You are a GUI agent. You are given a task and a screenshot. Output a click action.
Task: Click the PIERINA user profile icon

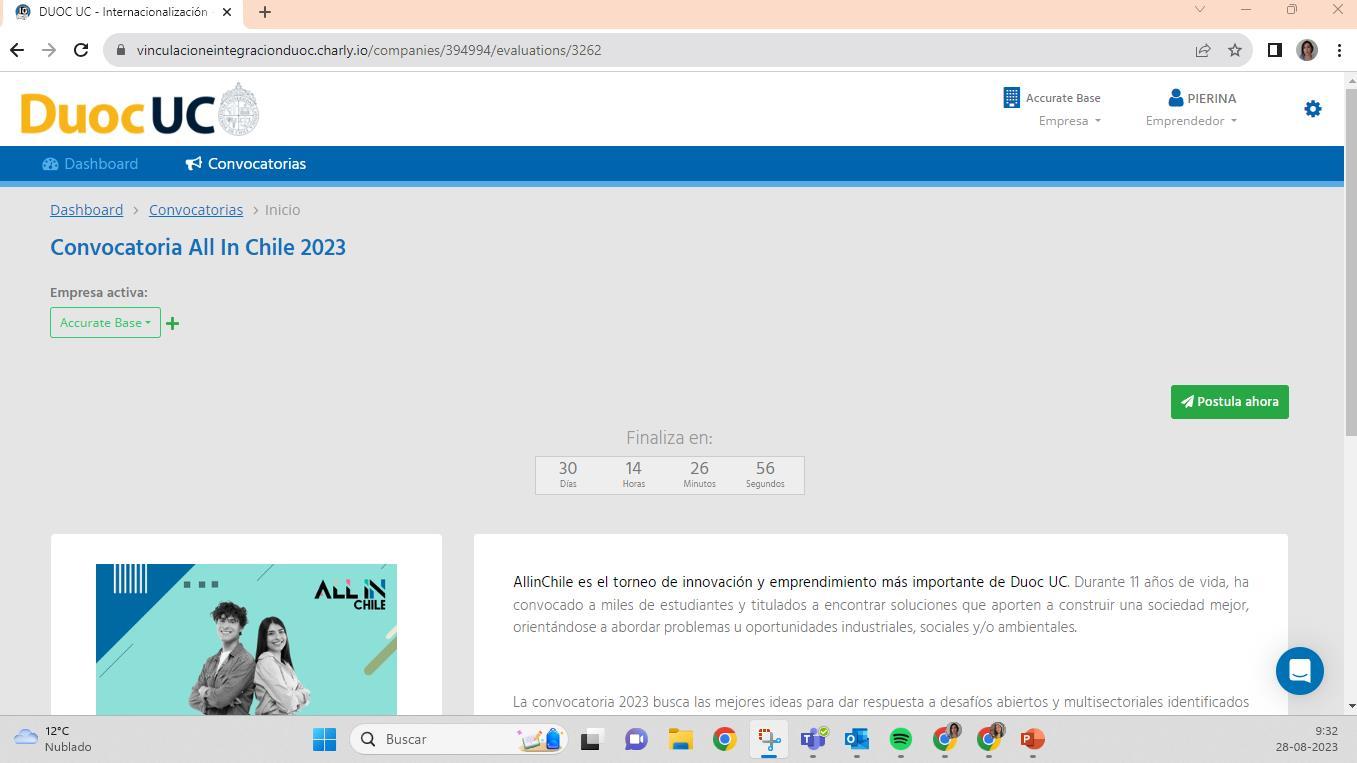[1176, 97]
